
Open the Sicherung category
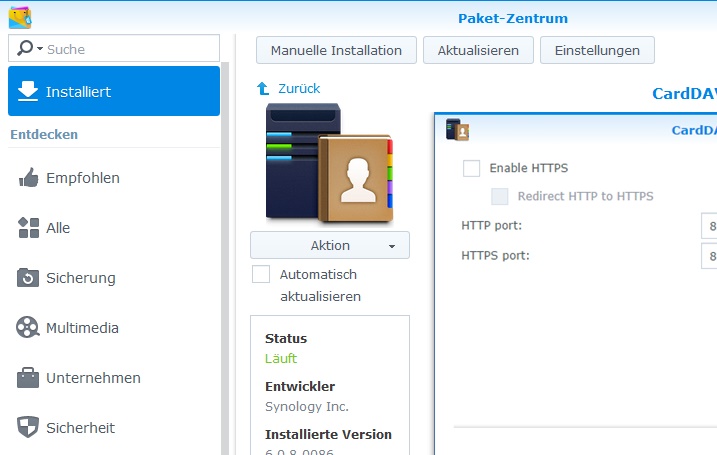point(114,278)
